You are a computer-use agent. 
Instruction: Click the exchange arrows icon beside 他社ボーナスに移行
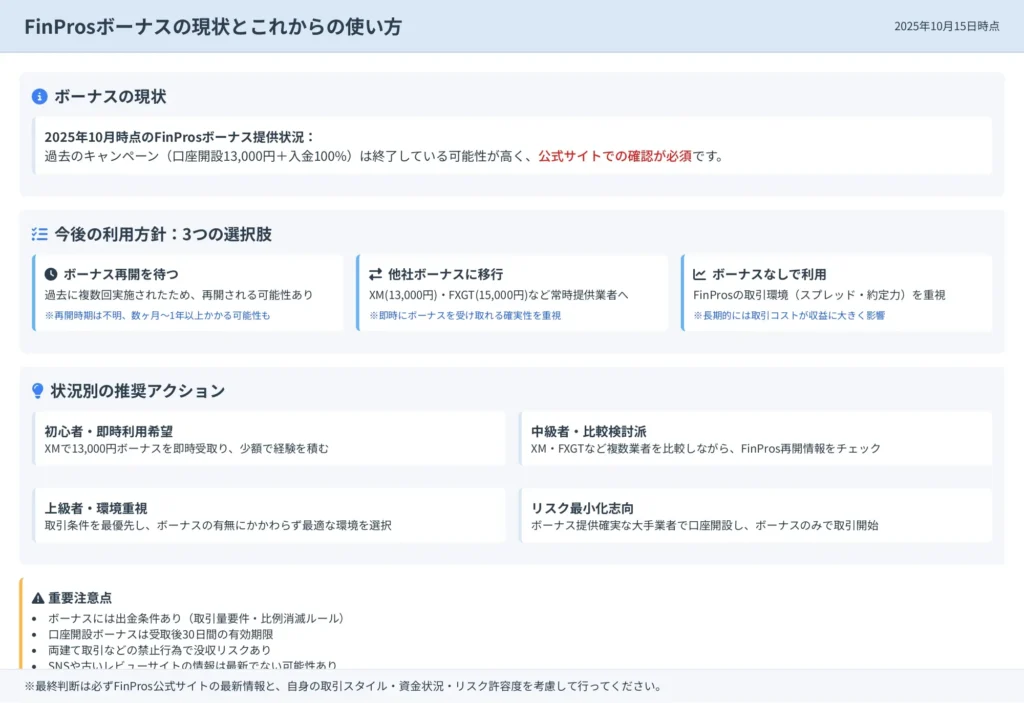coord(375,274)
